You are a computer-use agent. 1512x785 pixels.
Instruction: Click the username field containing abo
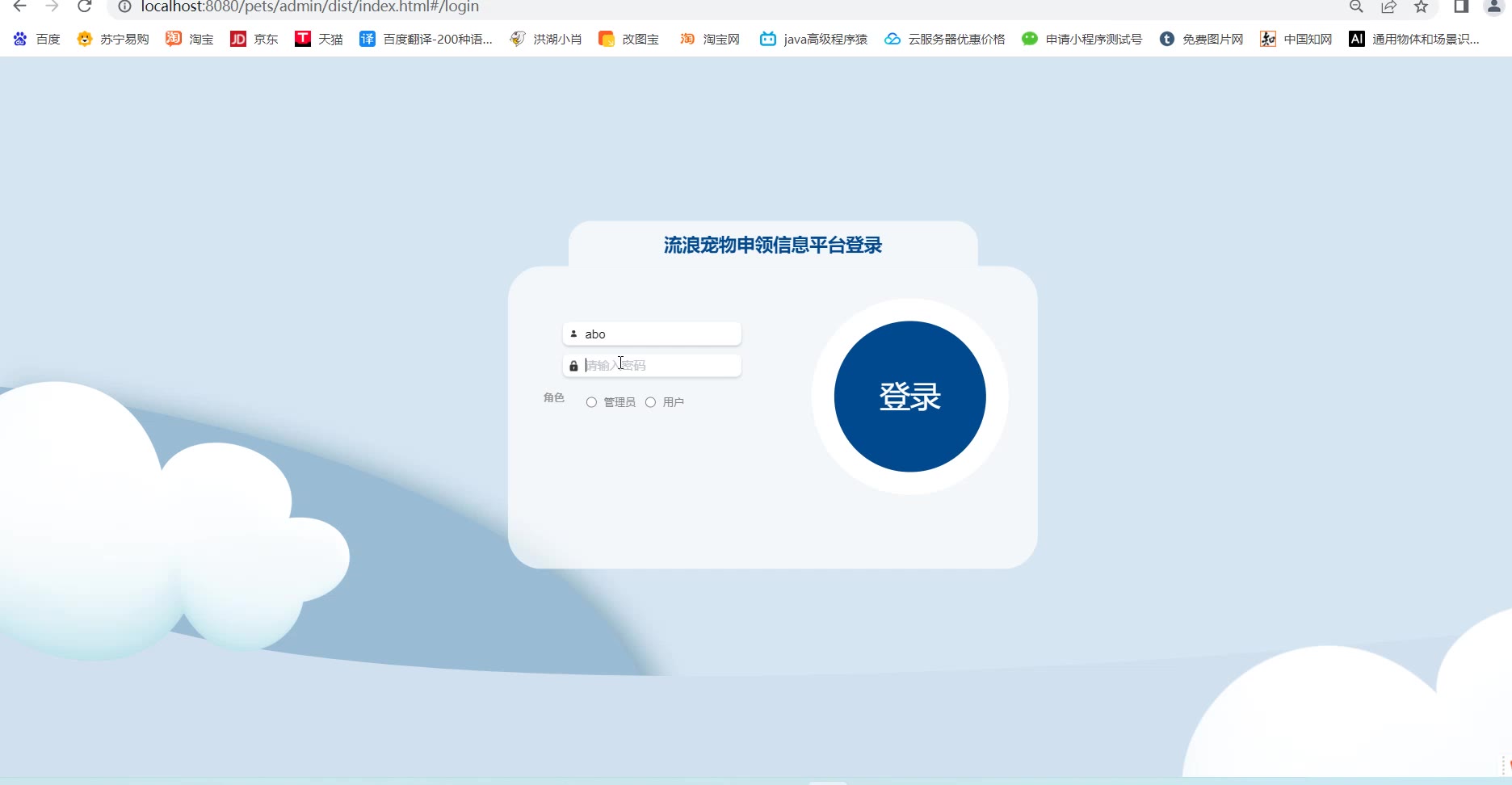click(x=652, y=334)
